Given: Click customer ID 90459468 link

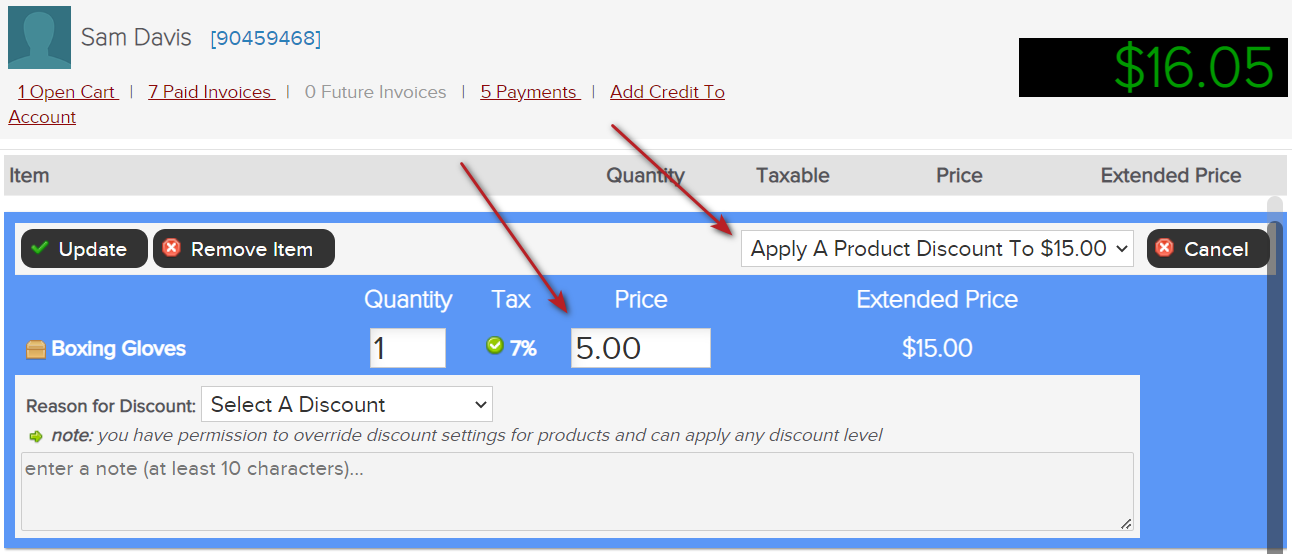Looking at the screenshot, I should pyautogui.click(x=265, y=39).
